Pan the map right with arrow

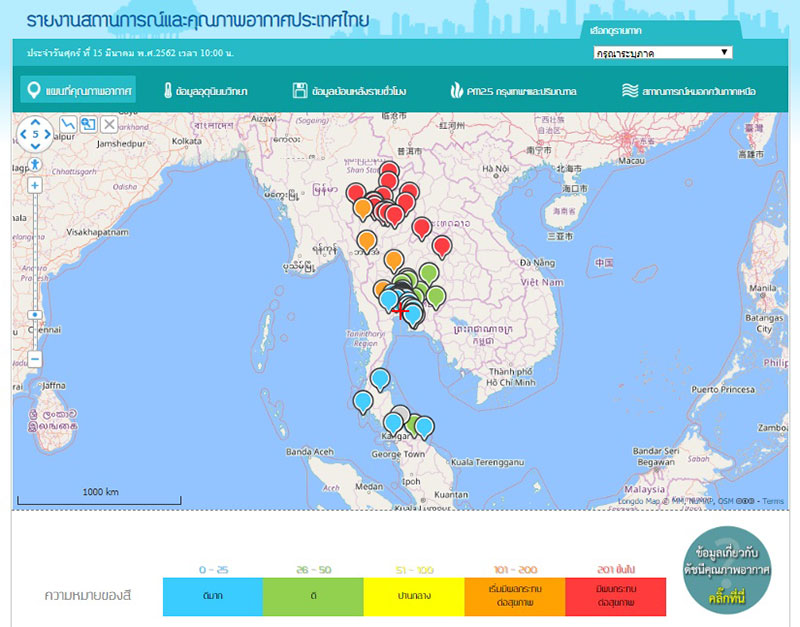coord(48,133)
